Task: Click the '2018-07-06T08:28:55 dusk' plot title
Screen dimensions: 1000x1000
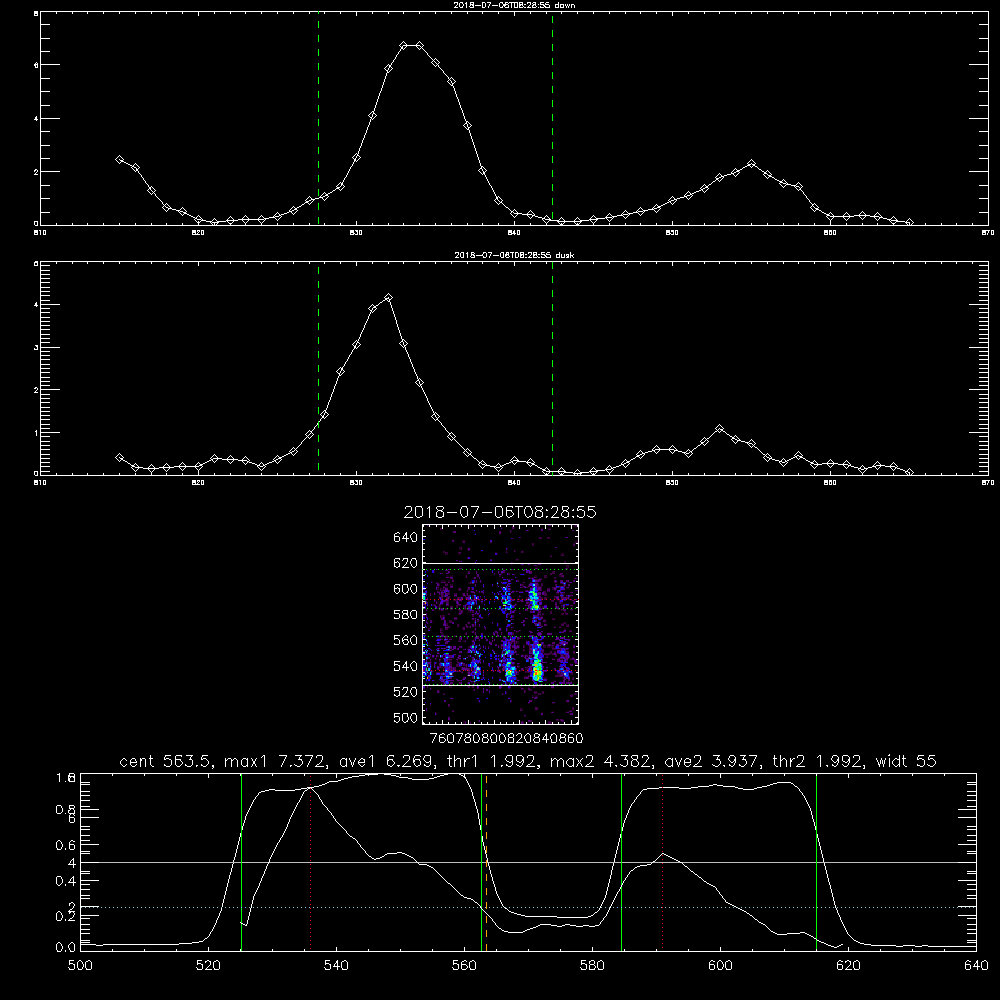Action: pyautogui.click(x=514, y=255)
